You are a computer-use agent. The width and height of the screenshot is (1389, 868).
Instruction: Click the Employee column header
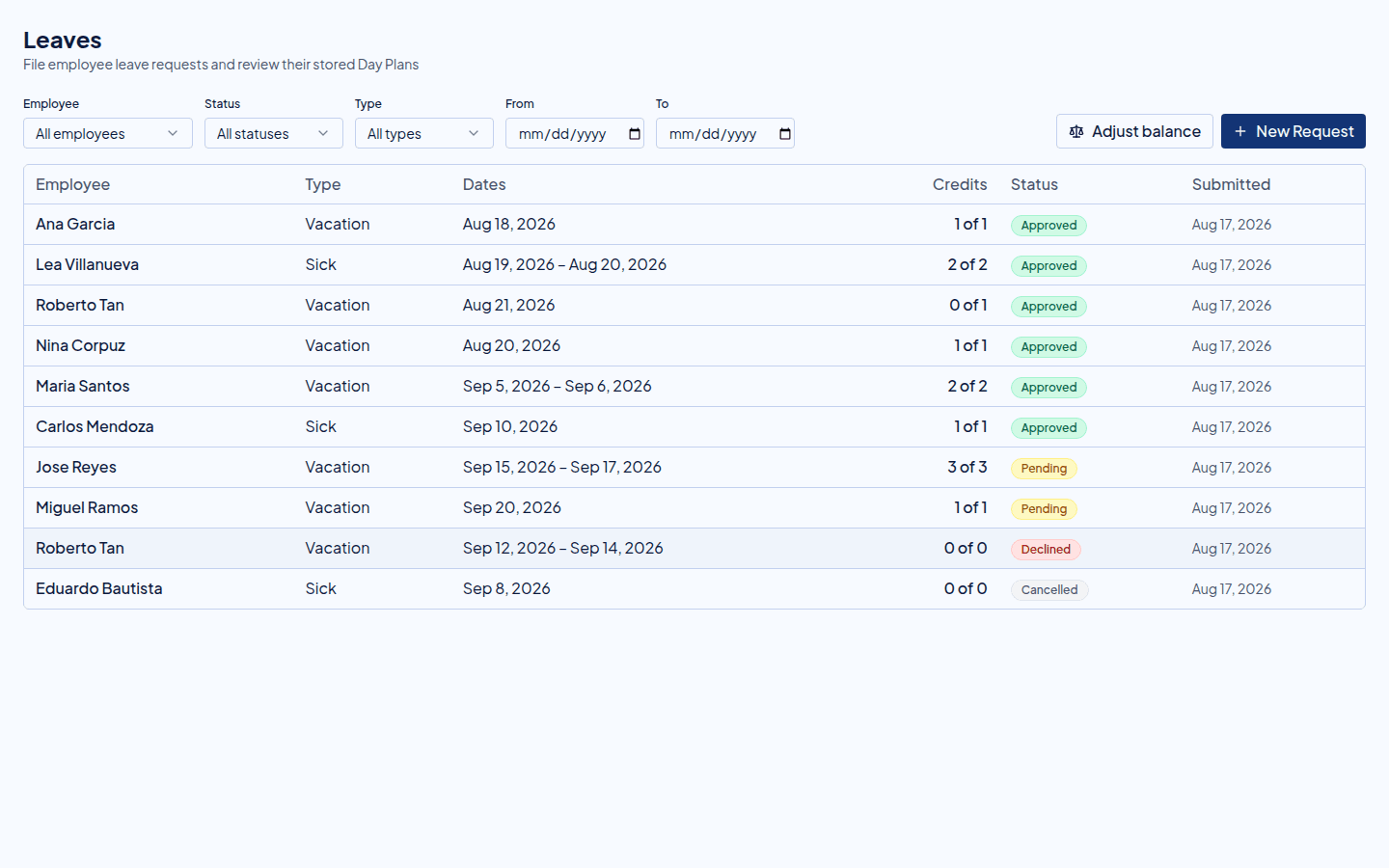coord(73,184)
